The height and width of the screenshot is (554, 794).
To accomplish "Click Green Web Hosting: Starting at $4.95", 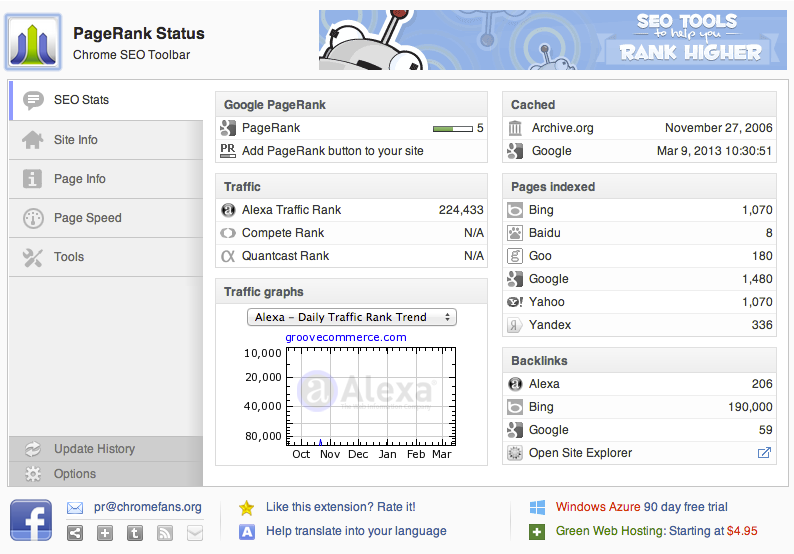I will (x=657, y=531).
